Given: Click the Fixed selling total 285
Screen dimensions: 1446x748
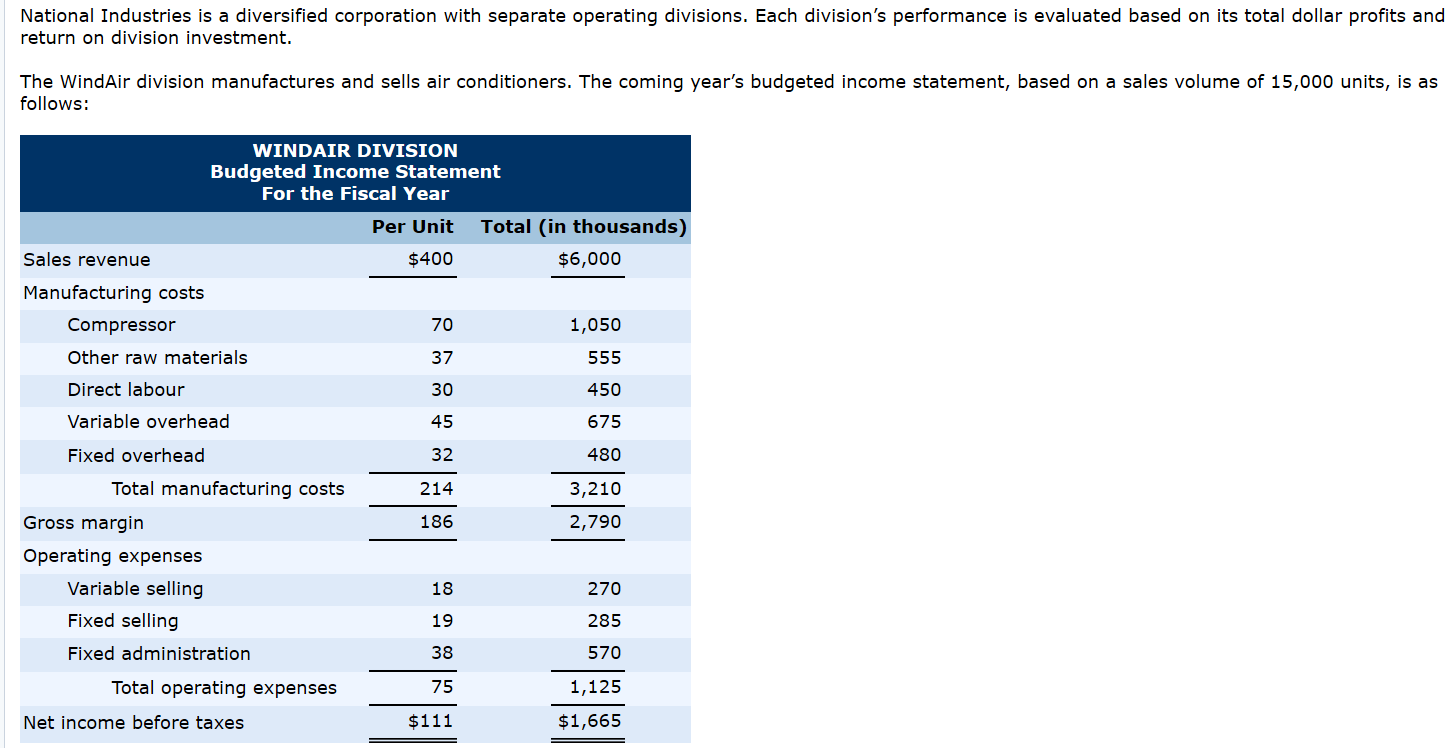Looking at the screenshot, I should click(604, 621).
